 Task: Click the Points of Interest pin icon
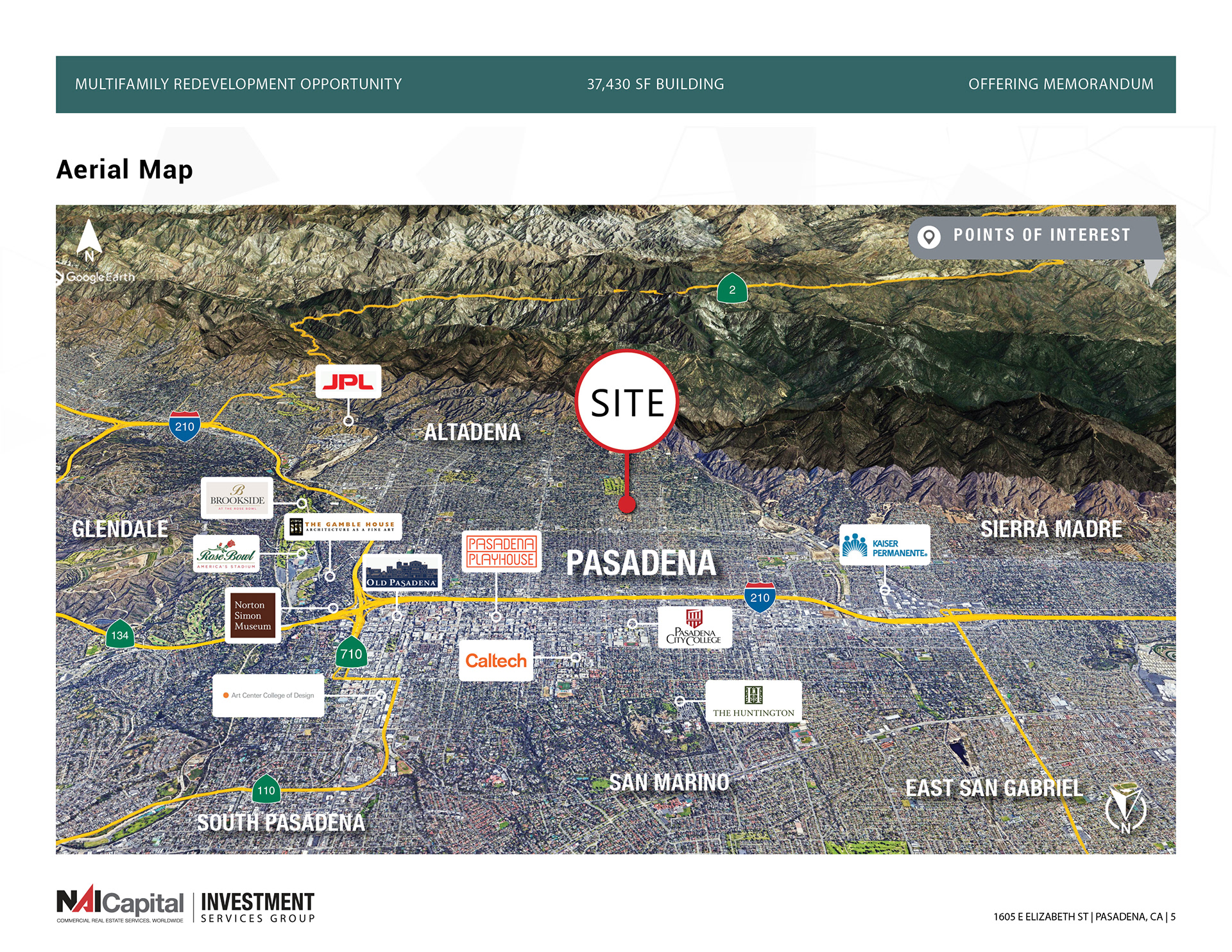[x=928, y=237]
